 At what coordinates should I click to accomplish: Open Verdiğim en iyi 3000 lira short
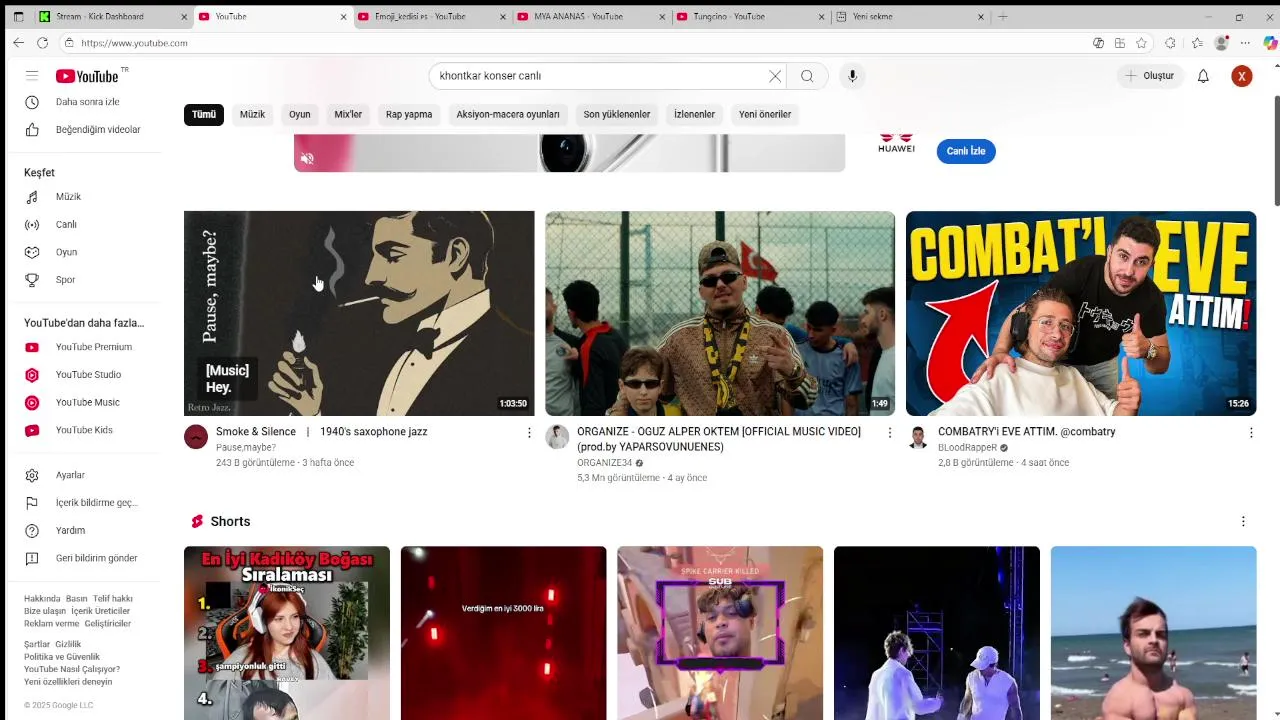tap(503, 633)
